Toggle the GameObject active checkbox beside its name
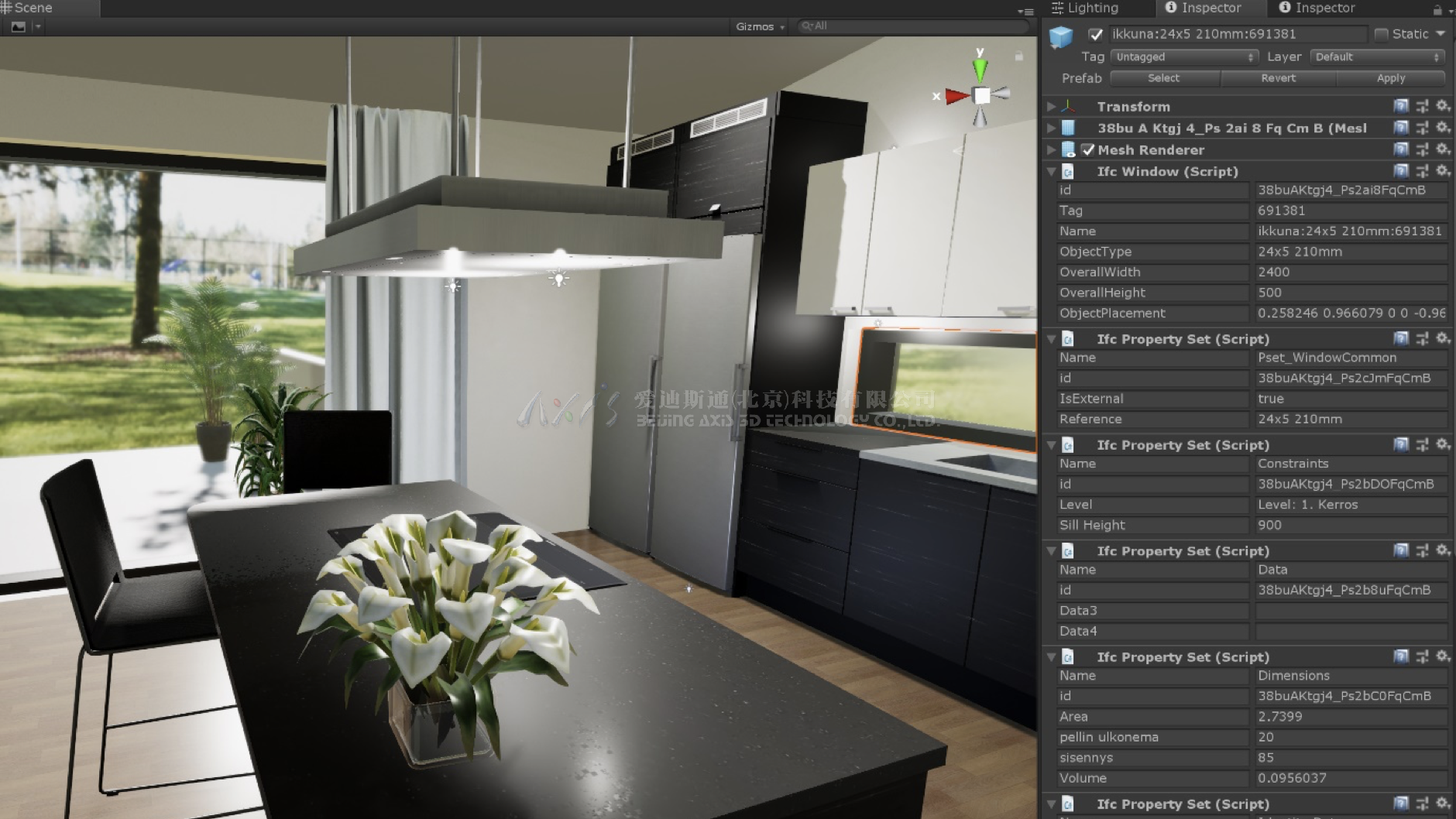Screen dimensions: 1456x819 [1095, 34]
